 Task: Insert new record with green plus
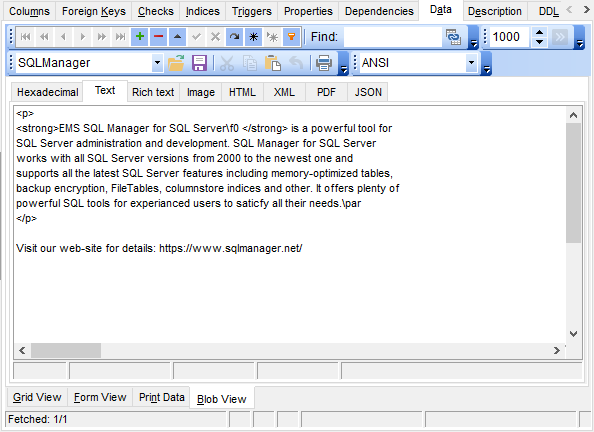139,37
